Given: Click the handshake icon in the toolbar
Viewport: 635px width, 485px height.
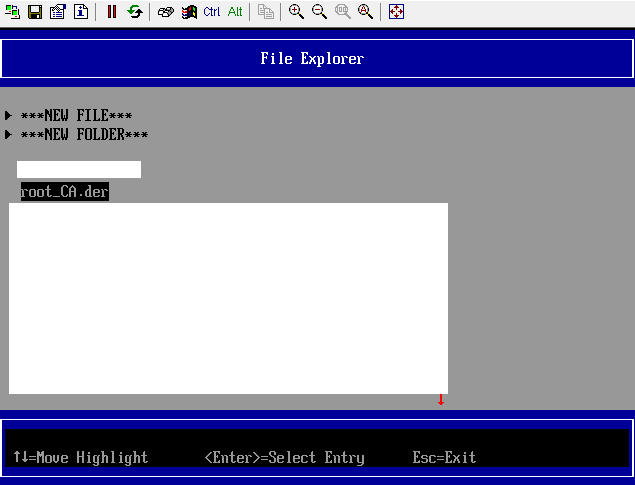Looking at the screenshot, I should 166,12.
